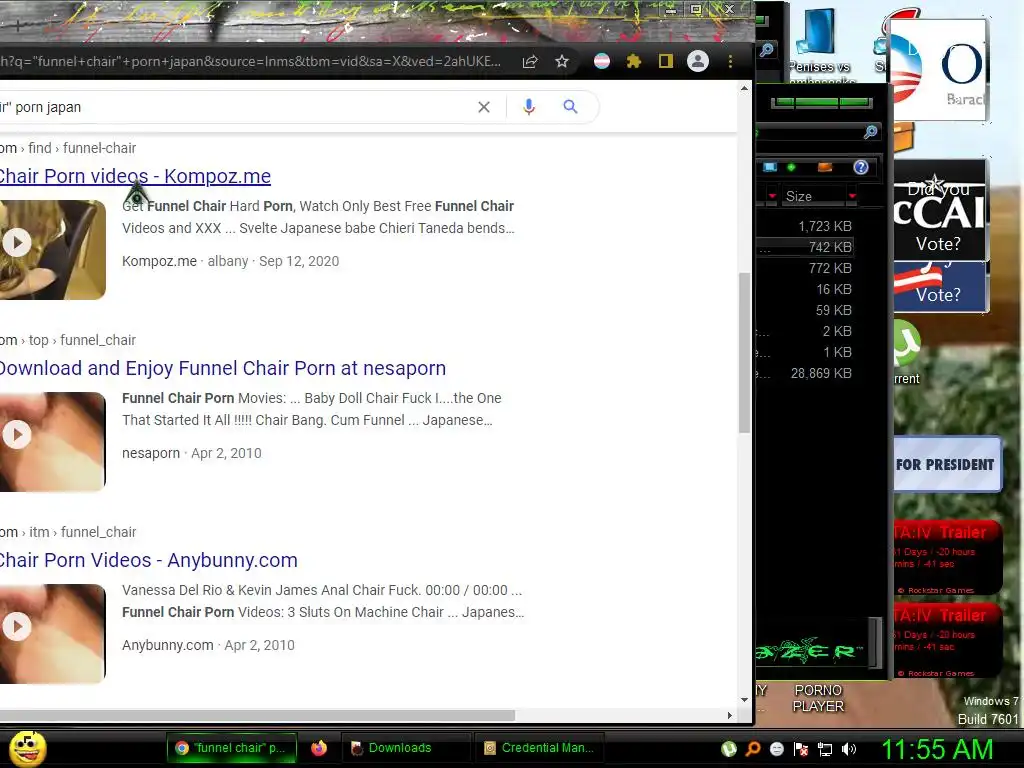Click the horizontal scrollbar right arrow

730,715
